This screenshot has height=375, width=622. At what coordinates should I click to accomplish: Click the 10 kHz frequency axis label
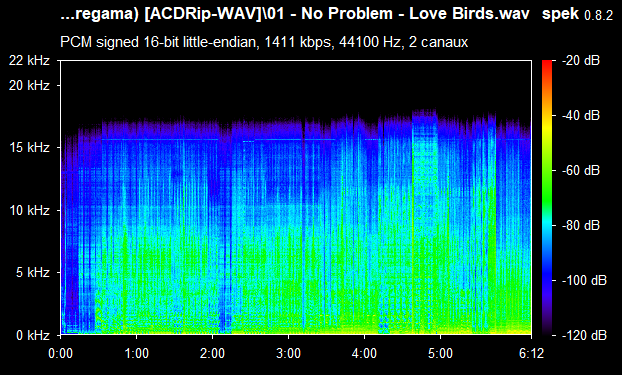point(29,210)
